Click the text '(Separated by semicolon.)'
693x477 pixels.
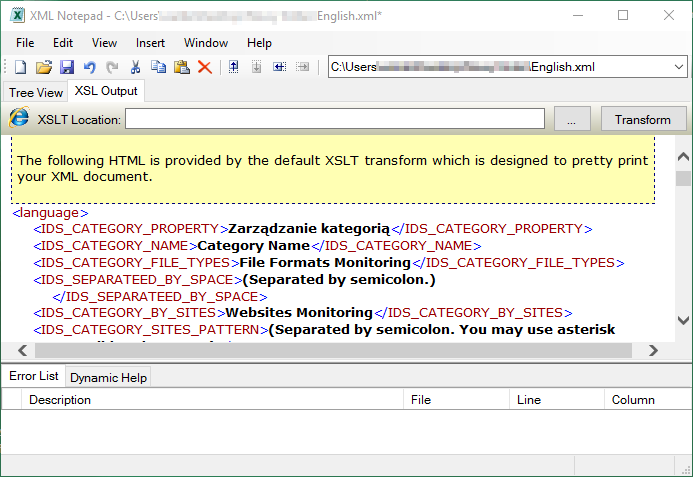[339, 280]
